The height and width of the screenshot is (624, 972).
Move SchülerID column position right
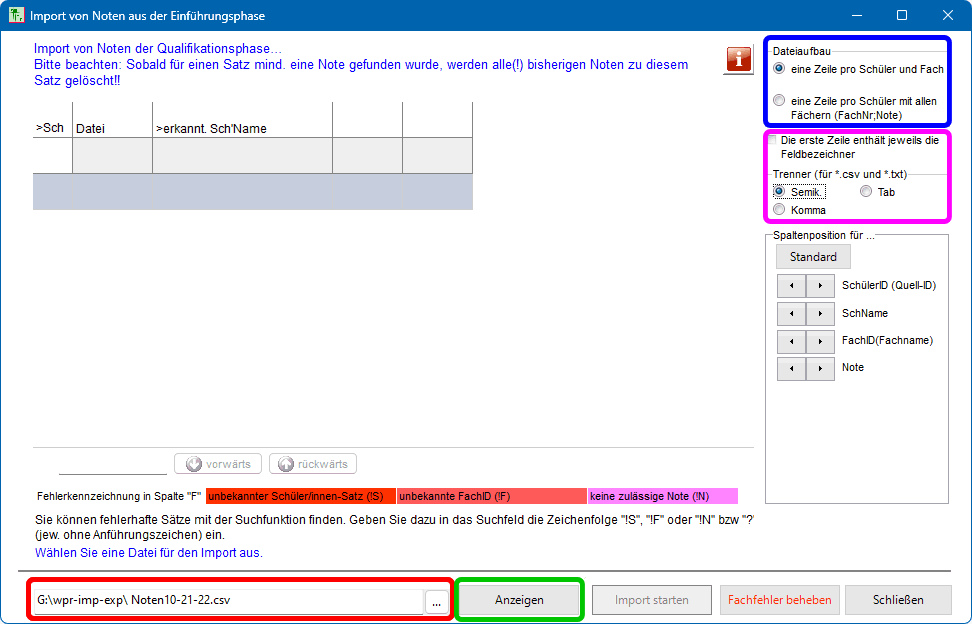(x=820, y=286)
